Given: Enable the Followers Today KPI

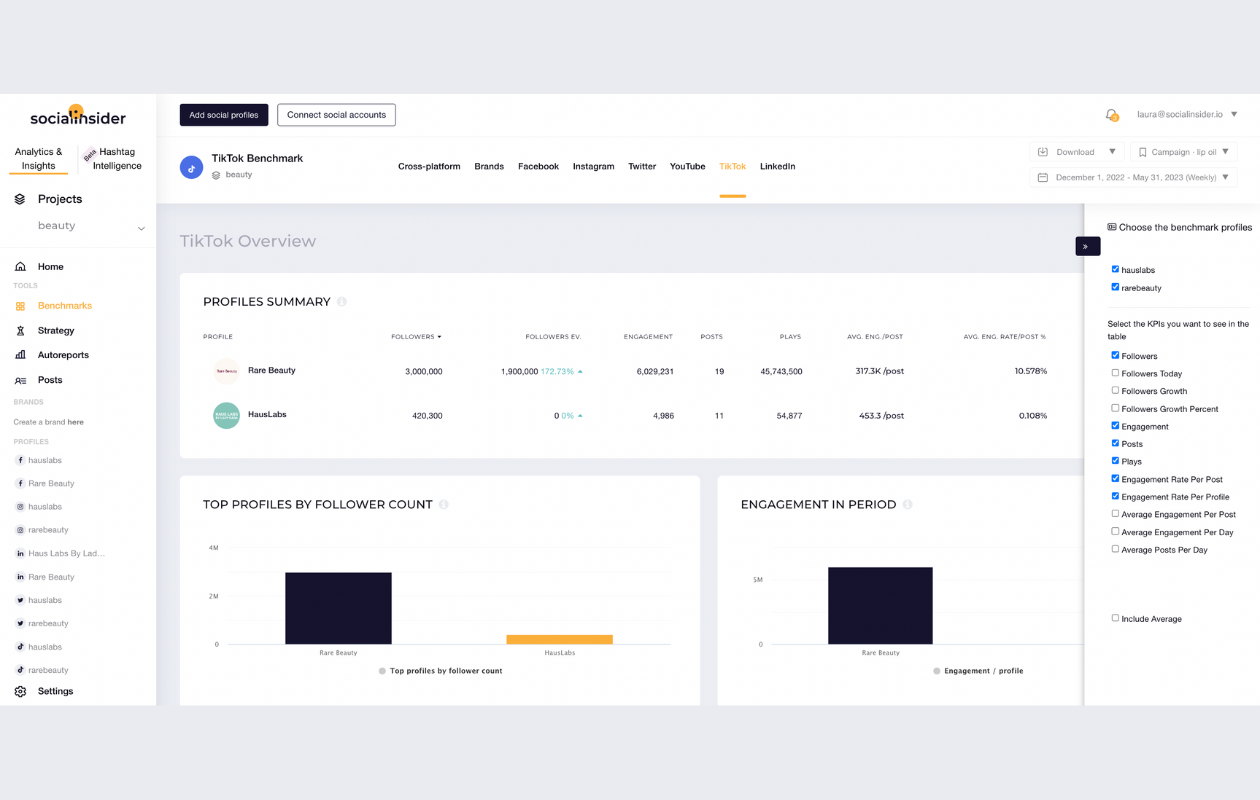Looking at the screenshot, I should pyautogui.click(x=1115, y=373).
